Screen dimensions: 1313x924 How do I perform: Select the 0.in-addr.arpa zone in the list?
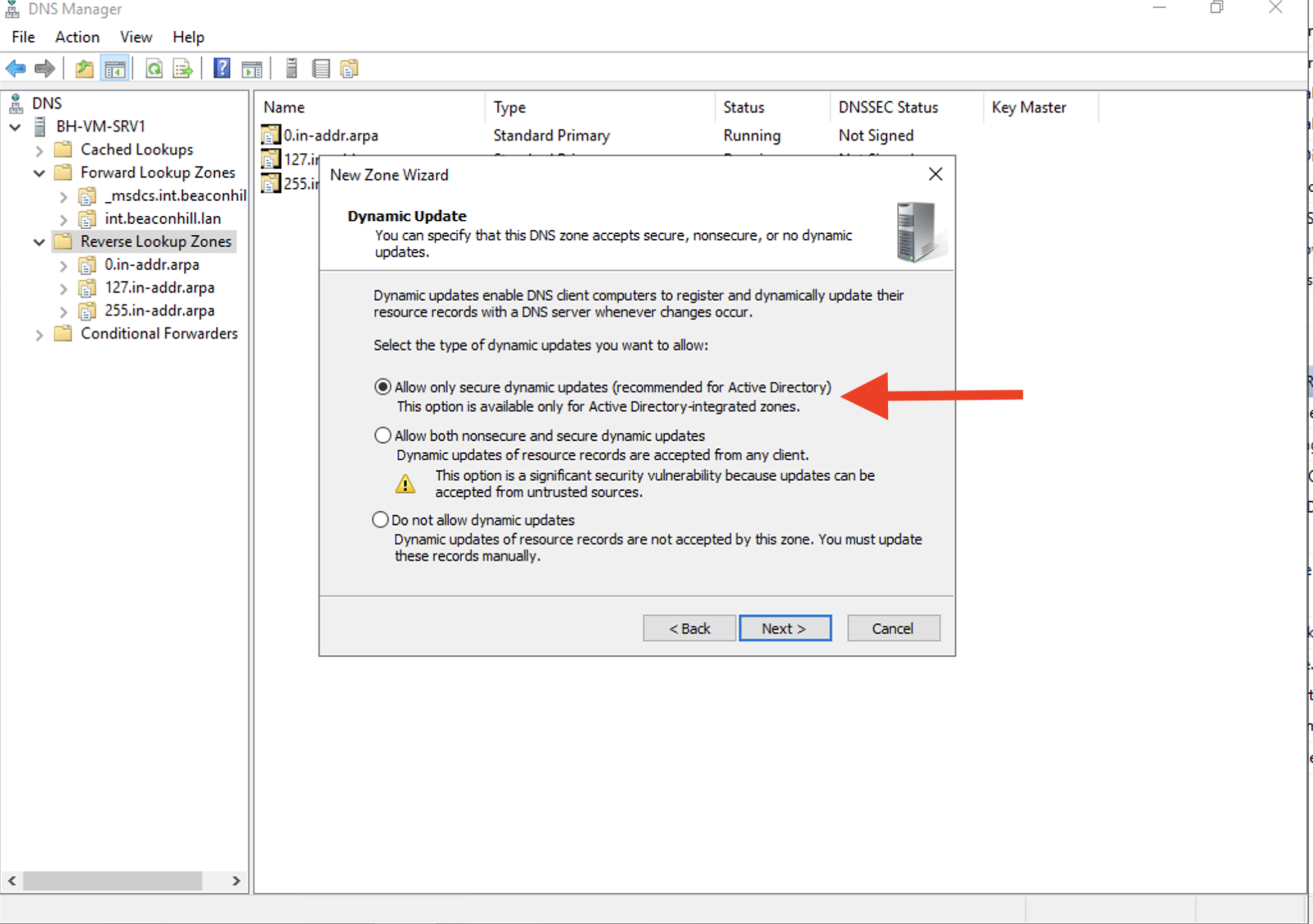pos(331,135)
